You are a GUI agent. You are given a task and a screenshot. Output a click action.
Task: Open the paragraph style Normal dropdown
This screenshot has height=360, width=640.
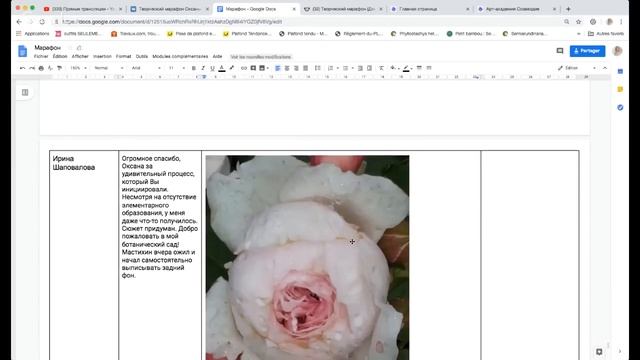(x=108, y=68)
